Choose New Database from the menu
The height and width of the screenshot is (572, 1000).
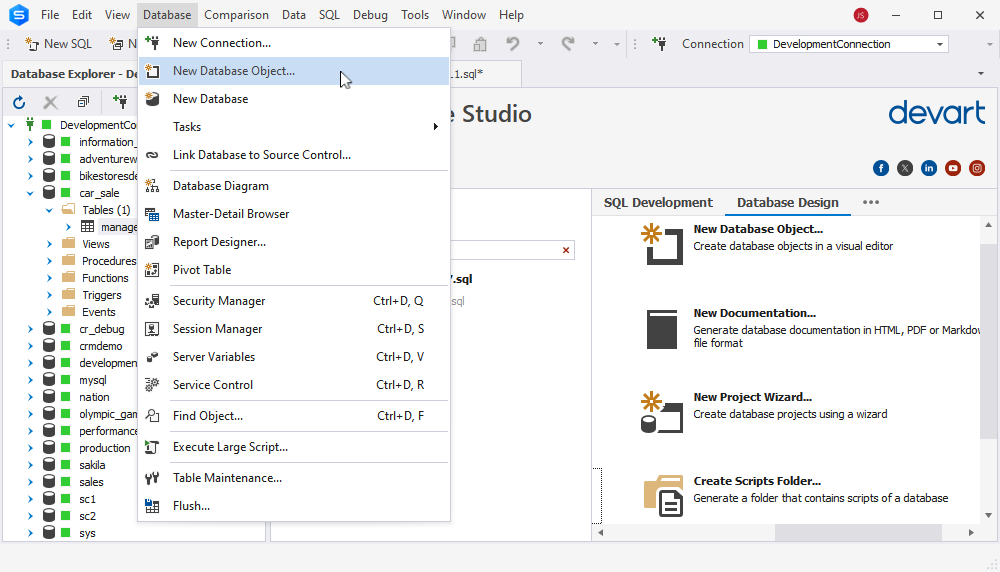[294, 99]
